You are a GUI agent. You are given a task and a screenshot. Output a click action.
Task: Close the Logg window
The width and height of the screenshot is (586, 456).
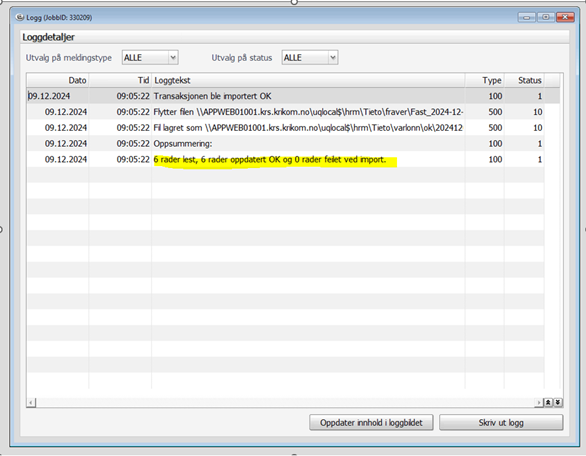click(x=565, y=17)
